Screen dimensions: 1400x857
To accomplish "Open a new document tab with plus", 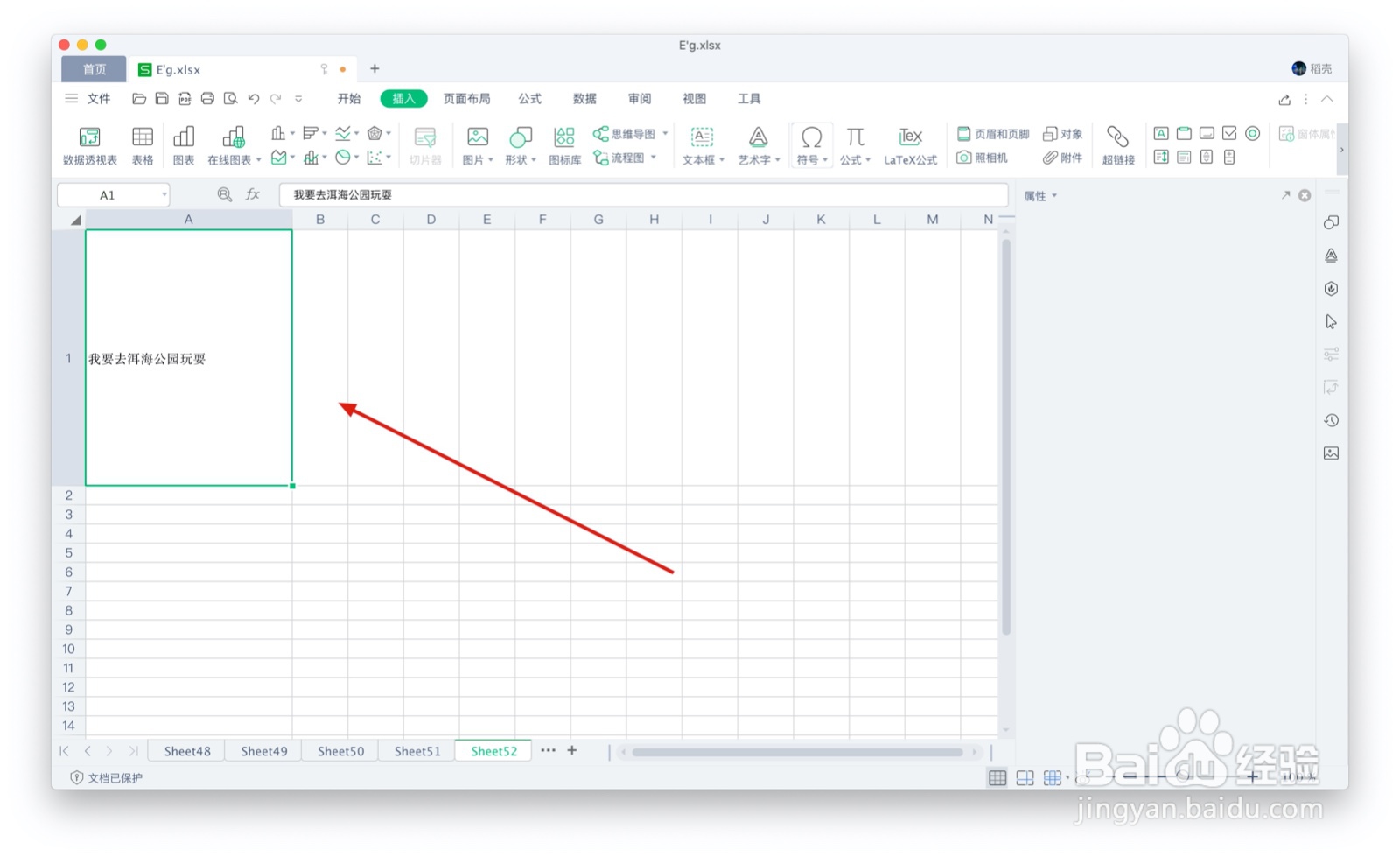I will click(374, 68).
